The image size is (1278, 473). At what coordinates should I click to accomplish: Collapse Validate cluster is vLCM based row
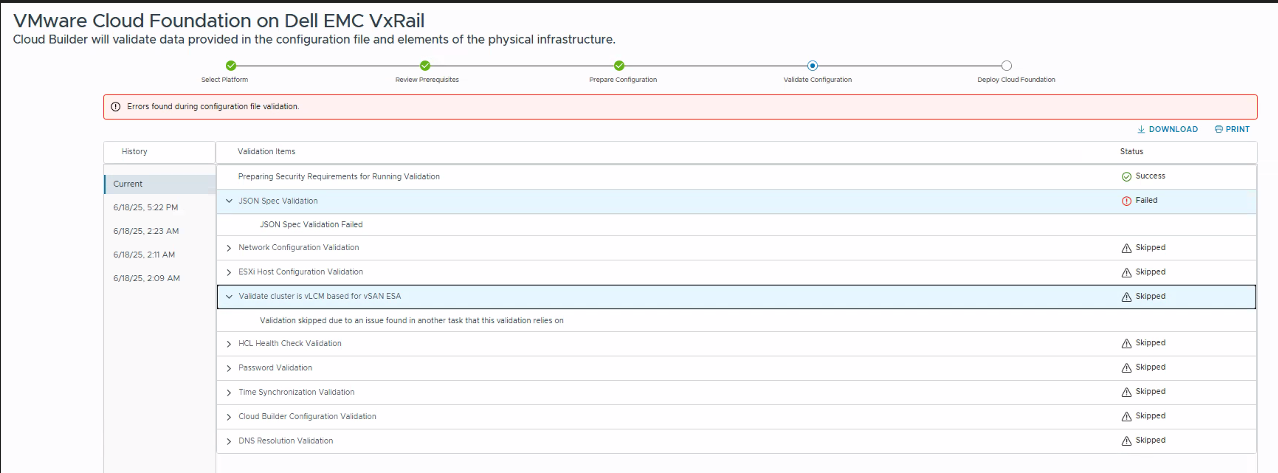[x=228, y=297]
